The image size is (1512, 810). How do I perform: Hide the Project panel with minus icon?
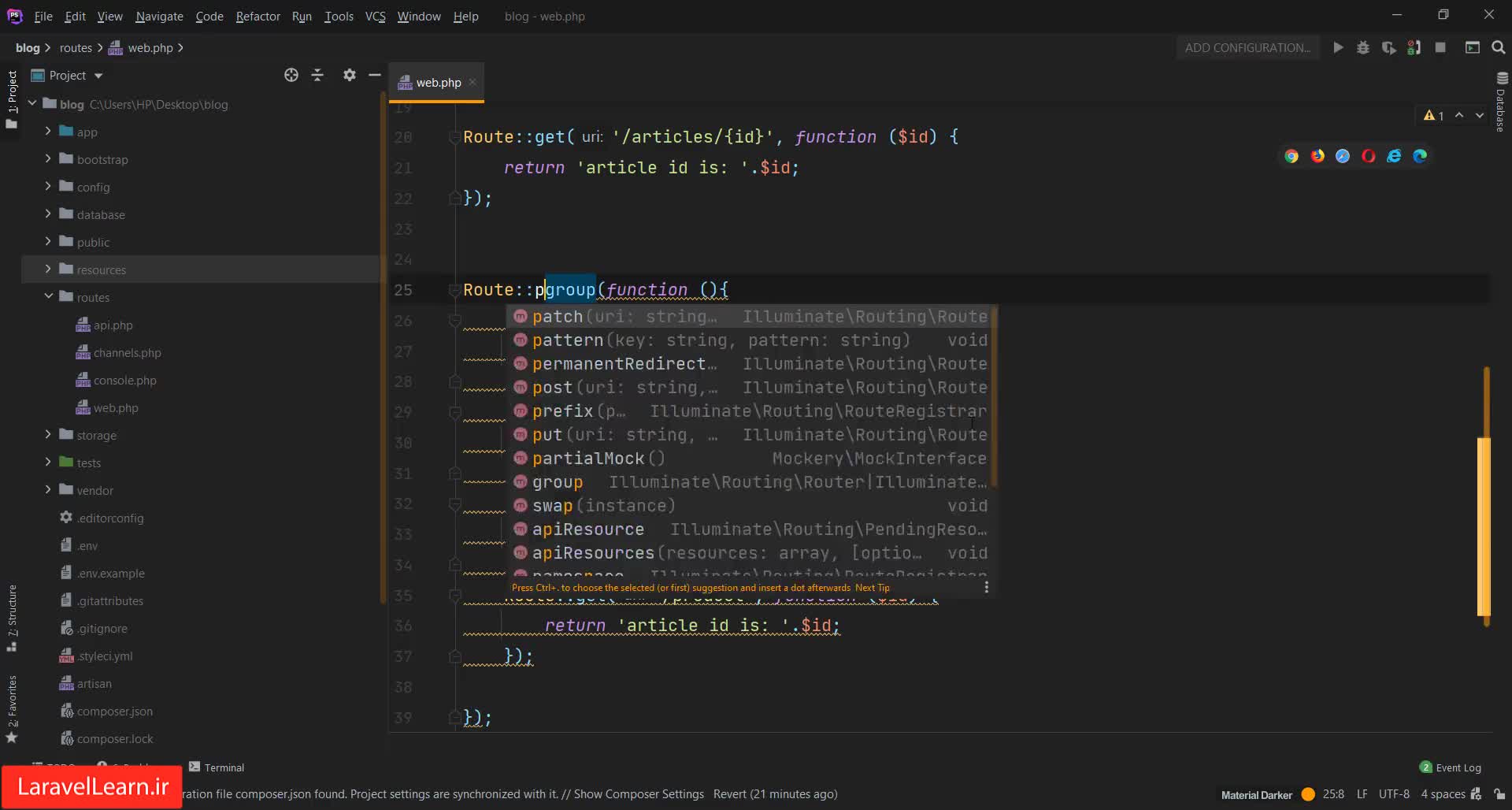point(375,75)
